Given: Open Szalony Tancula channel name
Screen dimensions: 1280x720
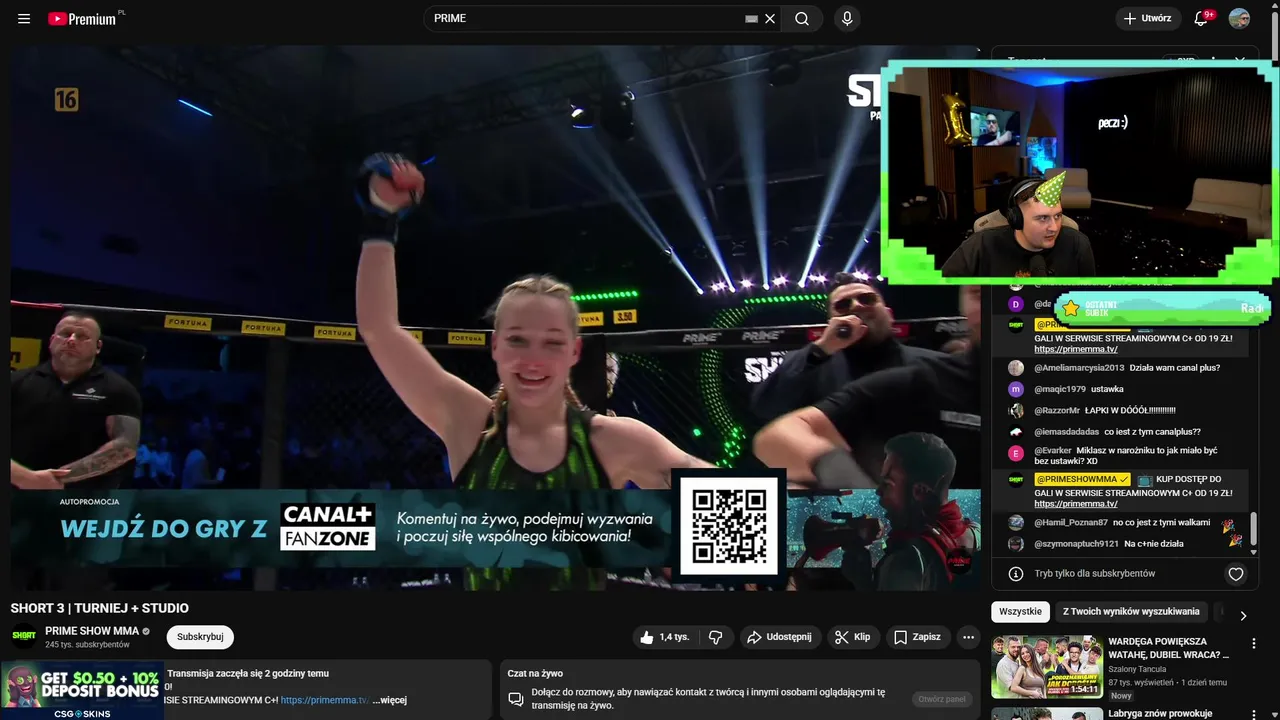Looking at the screenshot, I should tap(1139, 669).
